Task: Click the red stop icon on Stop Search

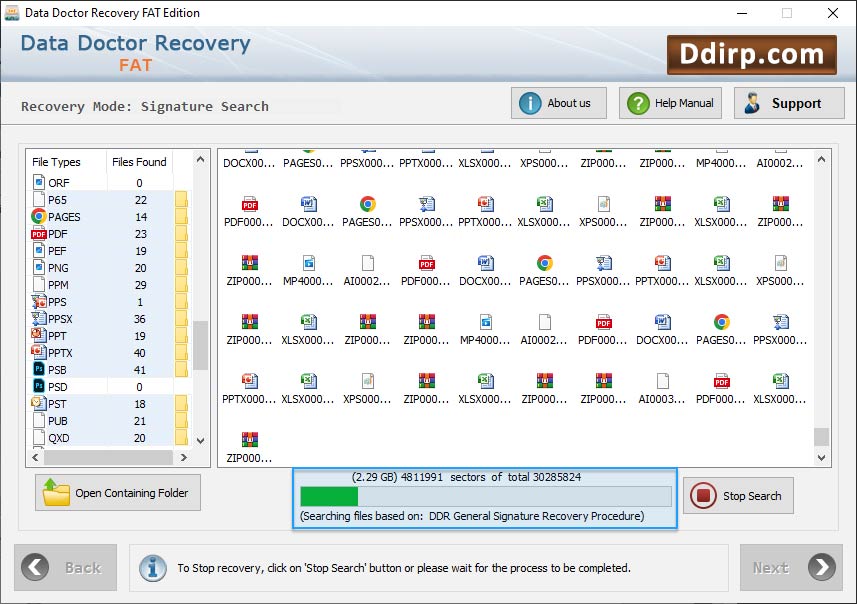Action: coord(703,496)
